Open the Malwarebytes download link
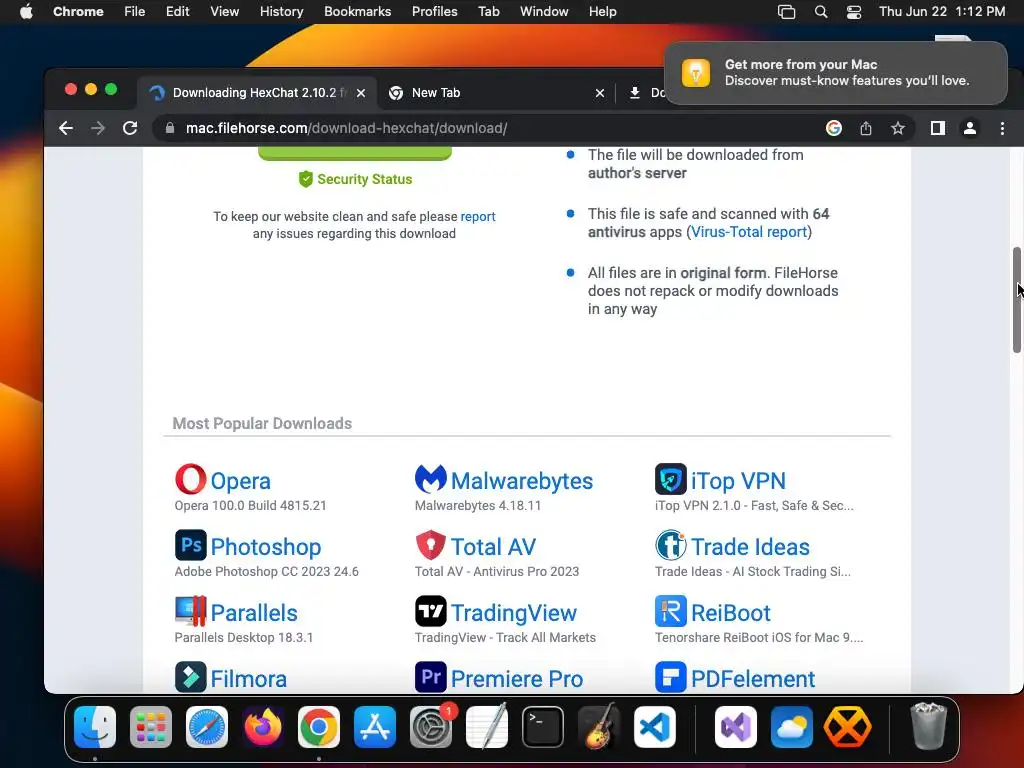Viewport: 1024px width, 768px height. tap(522, 481)
